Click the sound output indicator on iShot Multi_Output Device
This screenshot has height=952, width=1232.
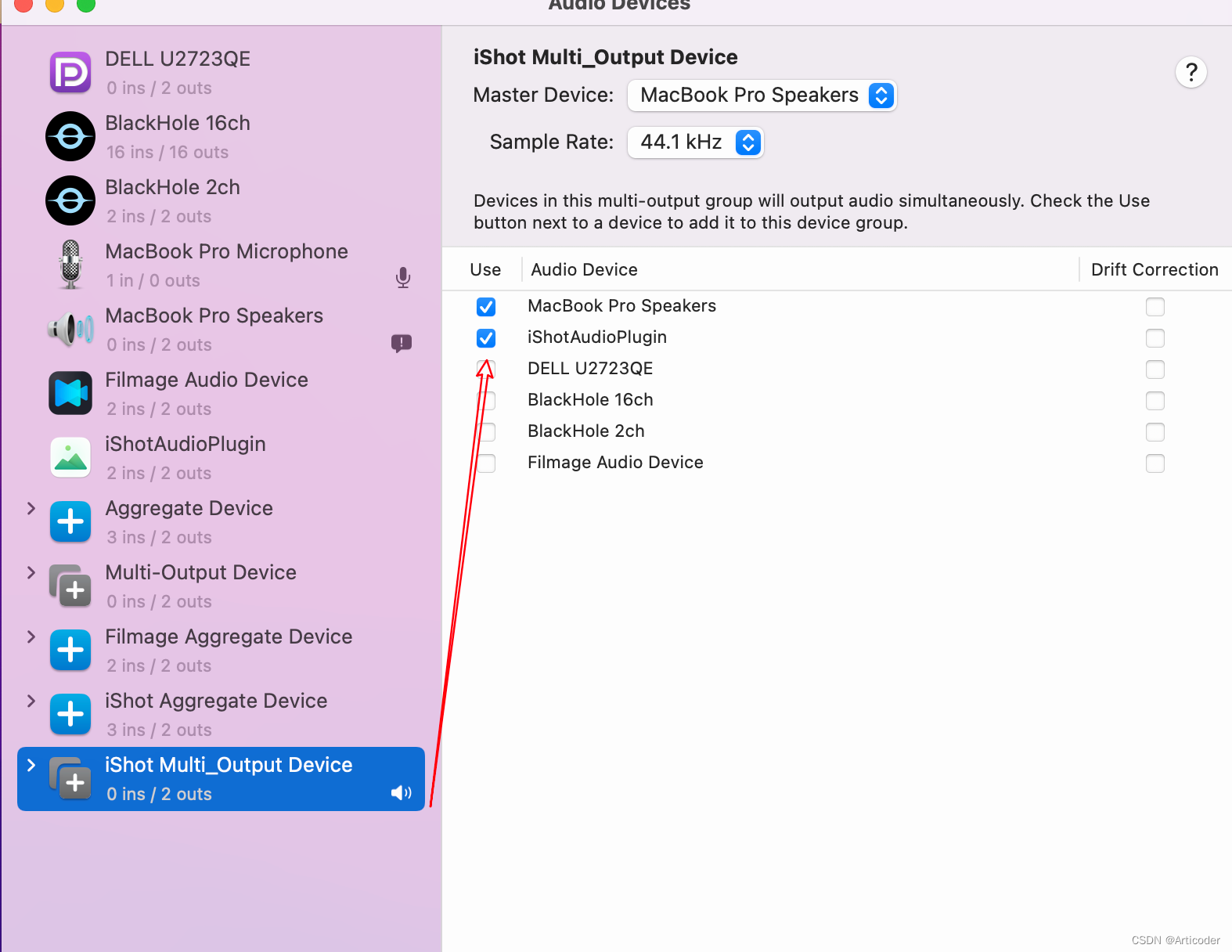tap(402, 793)
